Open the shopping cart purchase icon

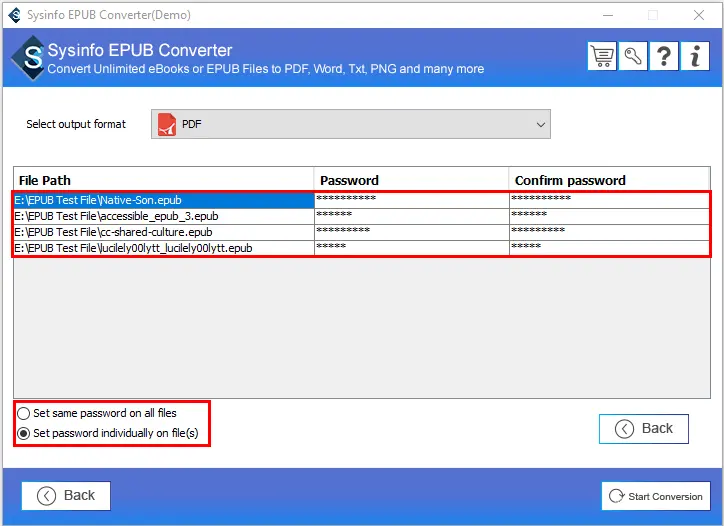pyautogui.click(x=602, y=56)
